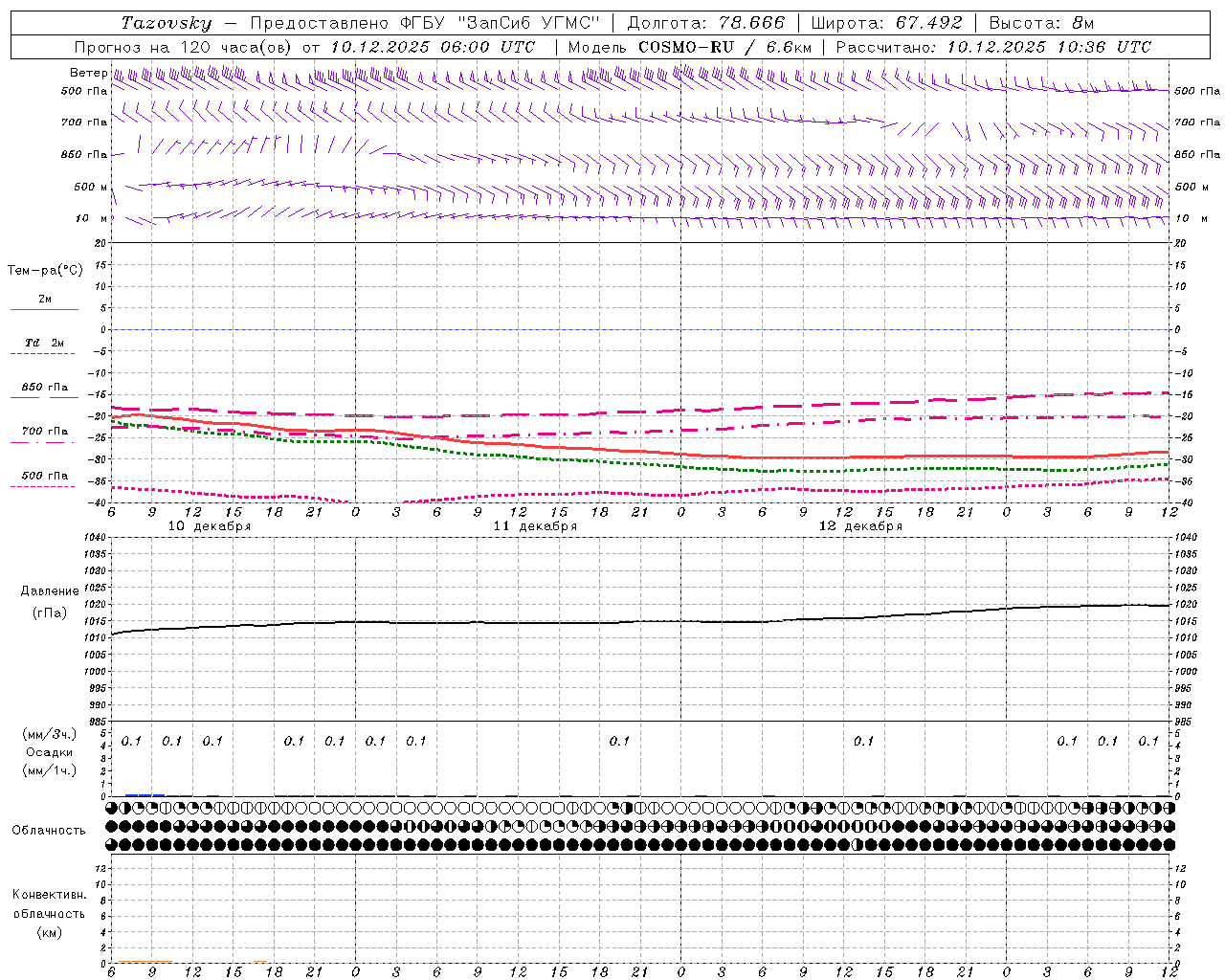Viewport: 1225px width, 980px height.
Task: Click the Облачность cloud cover label
Action: pyautogui.click(x=49, y=831)
